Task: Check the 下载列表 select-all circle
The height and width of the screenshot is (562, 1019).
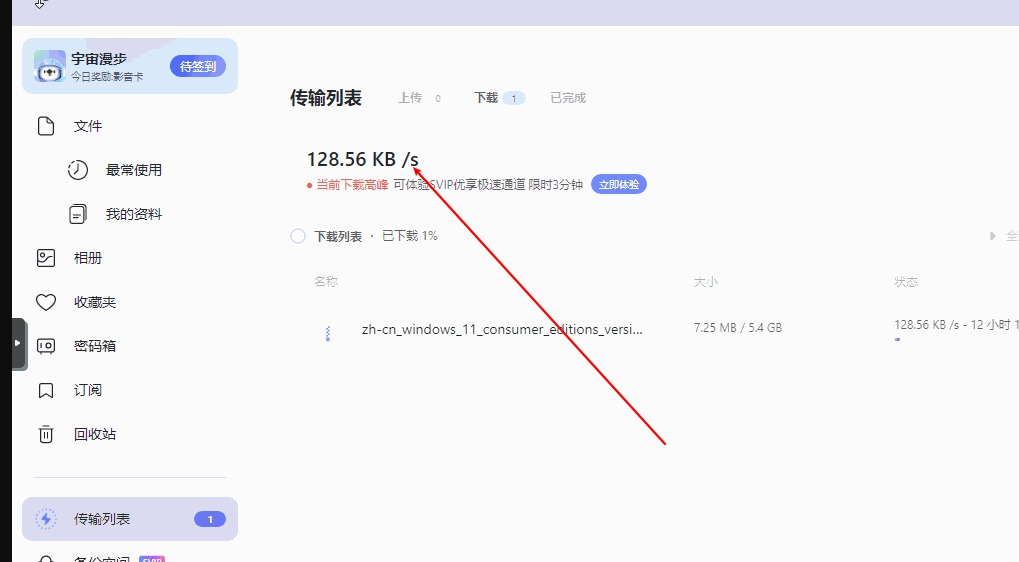Action: coord(298,236)
